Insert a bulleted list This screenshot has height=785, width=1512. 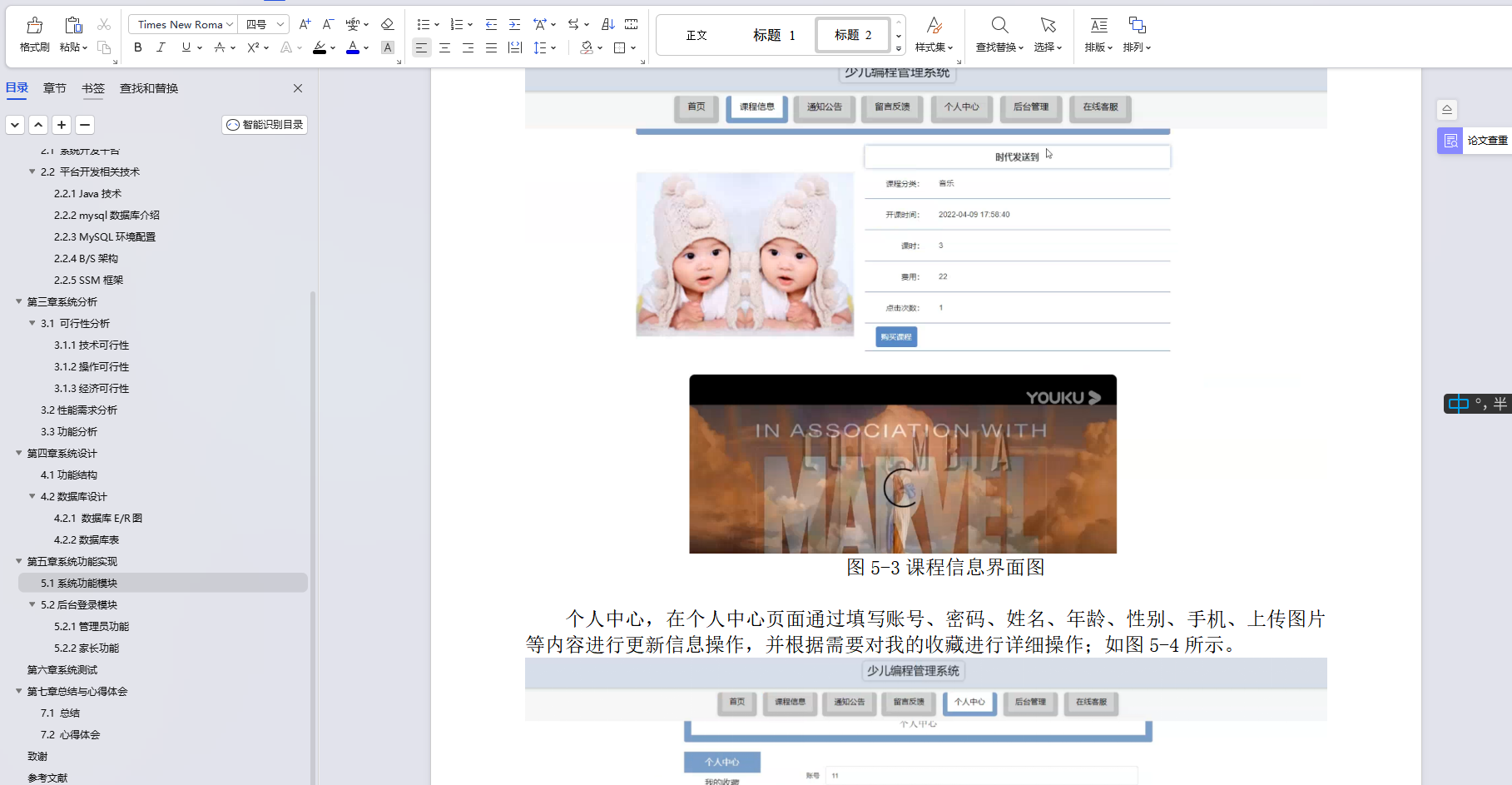coord(424,24)
